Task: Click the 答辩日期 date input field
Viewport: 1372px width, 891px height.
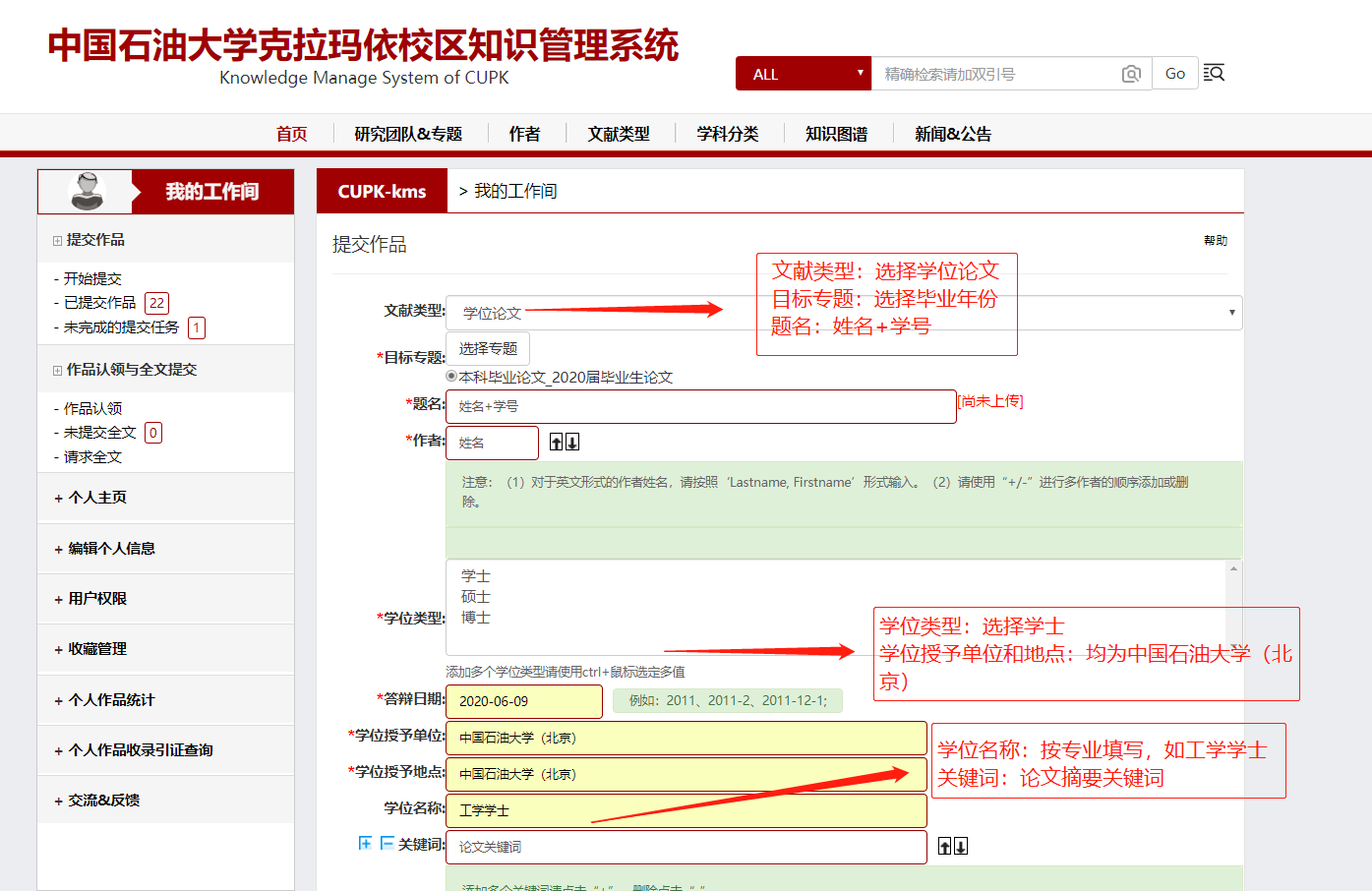Action: point(523,701)
